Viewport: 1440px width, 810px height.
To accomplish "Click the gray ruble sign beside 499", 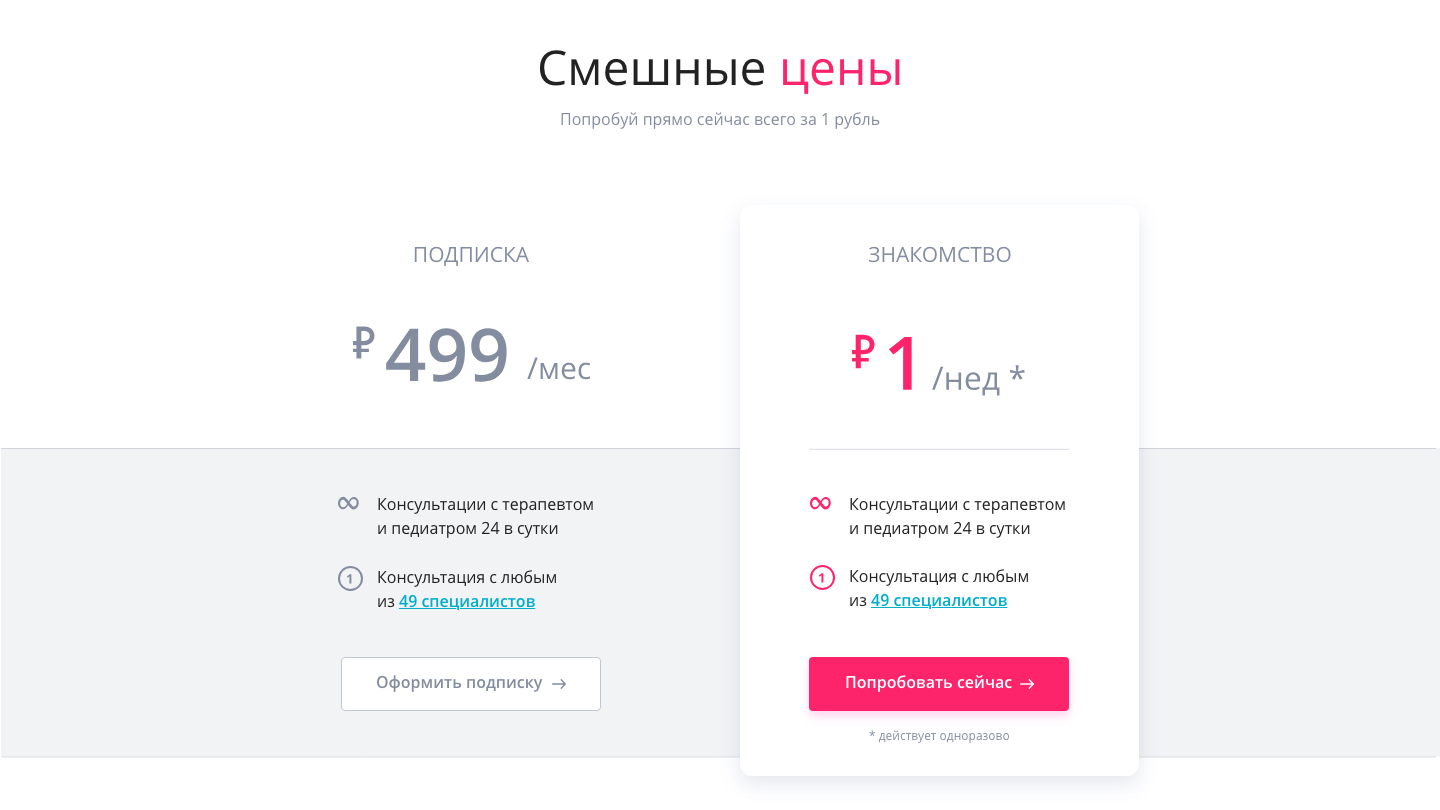I will 363,343.
